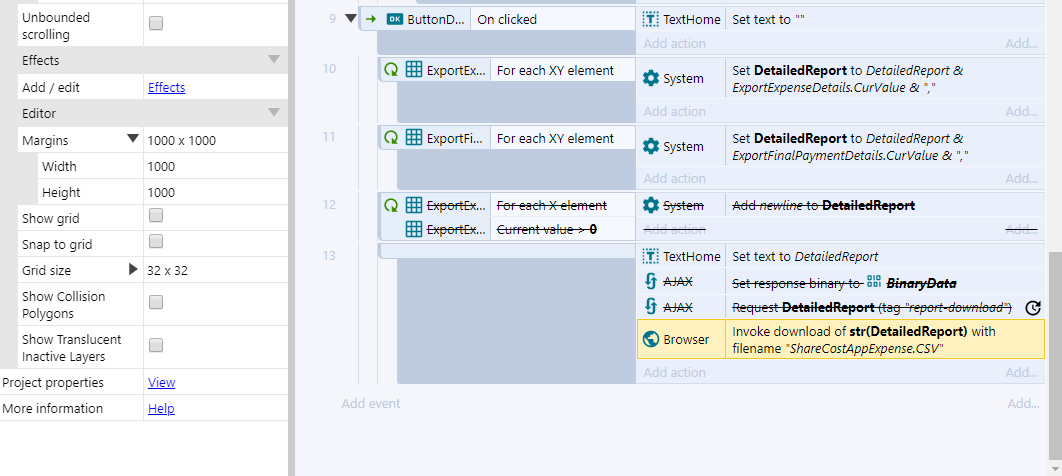1062x476 pixels.
Task: Click the ButtonD... OK button object icon
Action: pos(394,20)
